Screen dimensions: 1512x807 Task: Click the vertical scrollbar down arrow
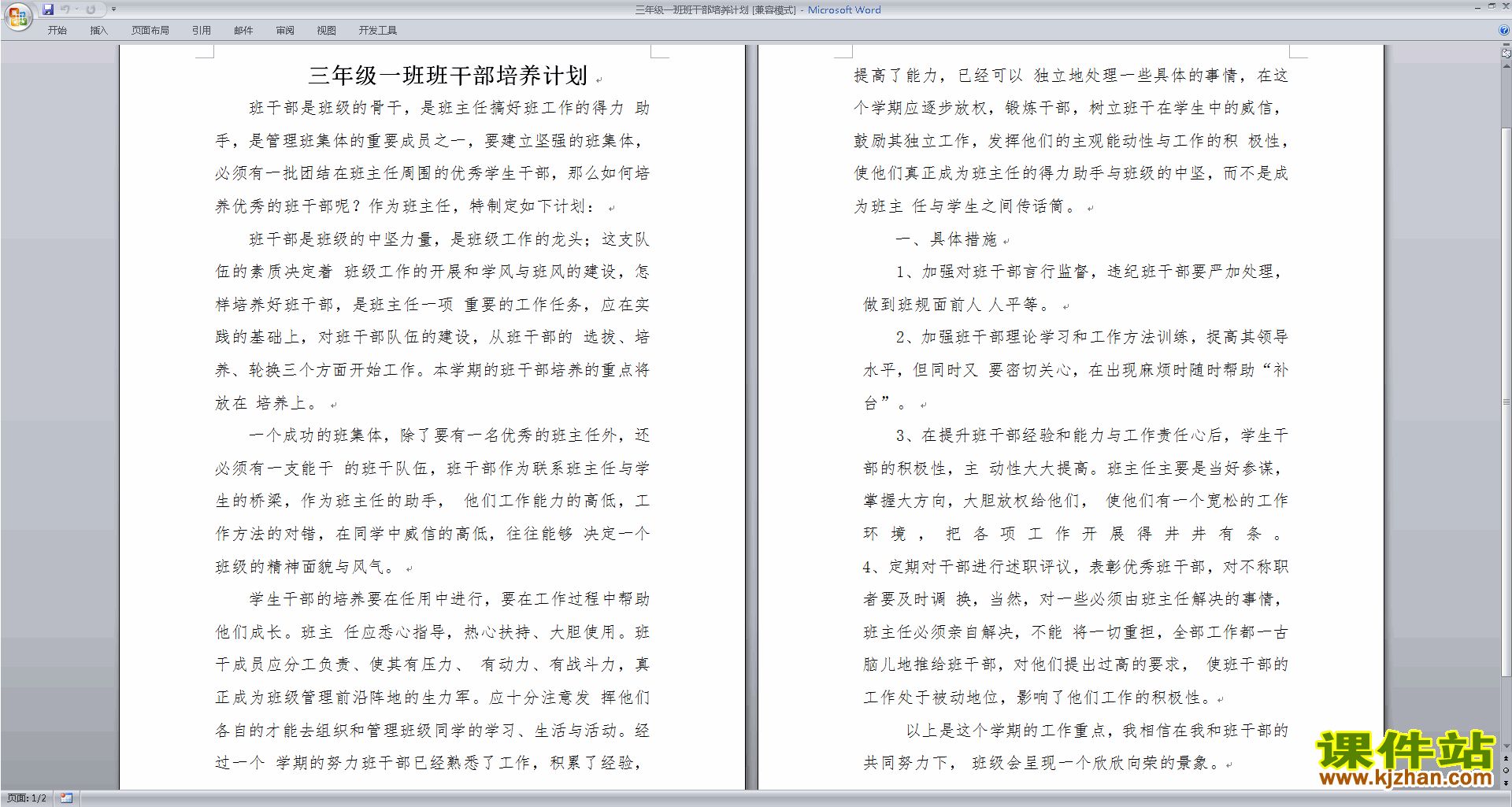coord(1506,746)
